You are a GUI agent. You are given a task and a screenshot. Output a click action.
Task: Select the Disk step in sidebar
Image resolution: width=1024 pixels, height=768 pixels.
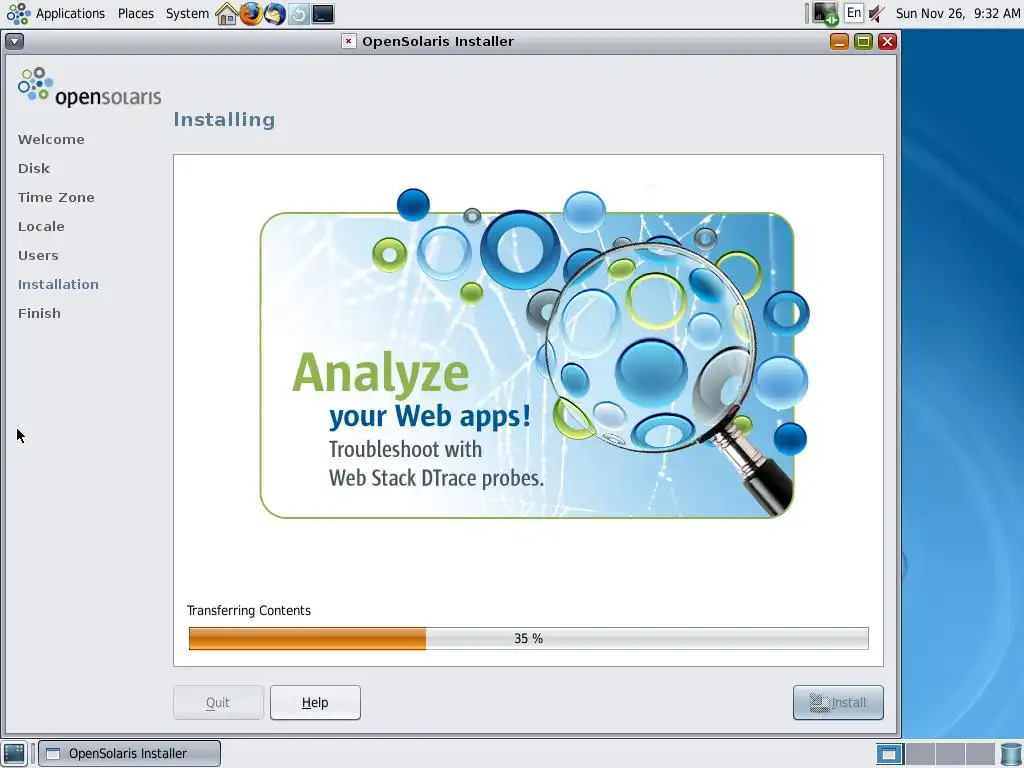click(34, 168)
